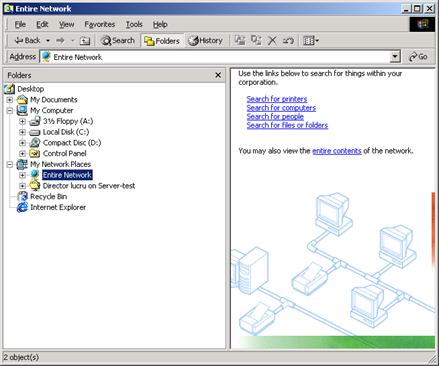Open the Views dropdown button
The width and height of the screenshot is (439, 366).
click(311, 41)
